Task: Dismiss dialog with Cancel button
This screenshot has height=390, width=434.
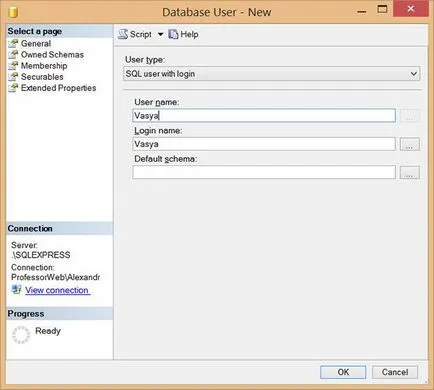Action: (395, 372)
